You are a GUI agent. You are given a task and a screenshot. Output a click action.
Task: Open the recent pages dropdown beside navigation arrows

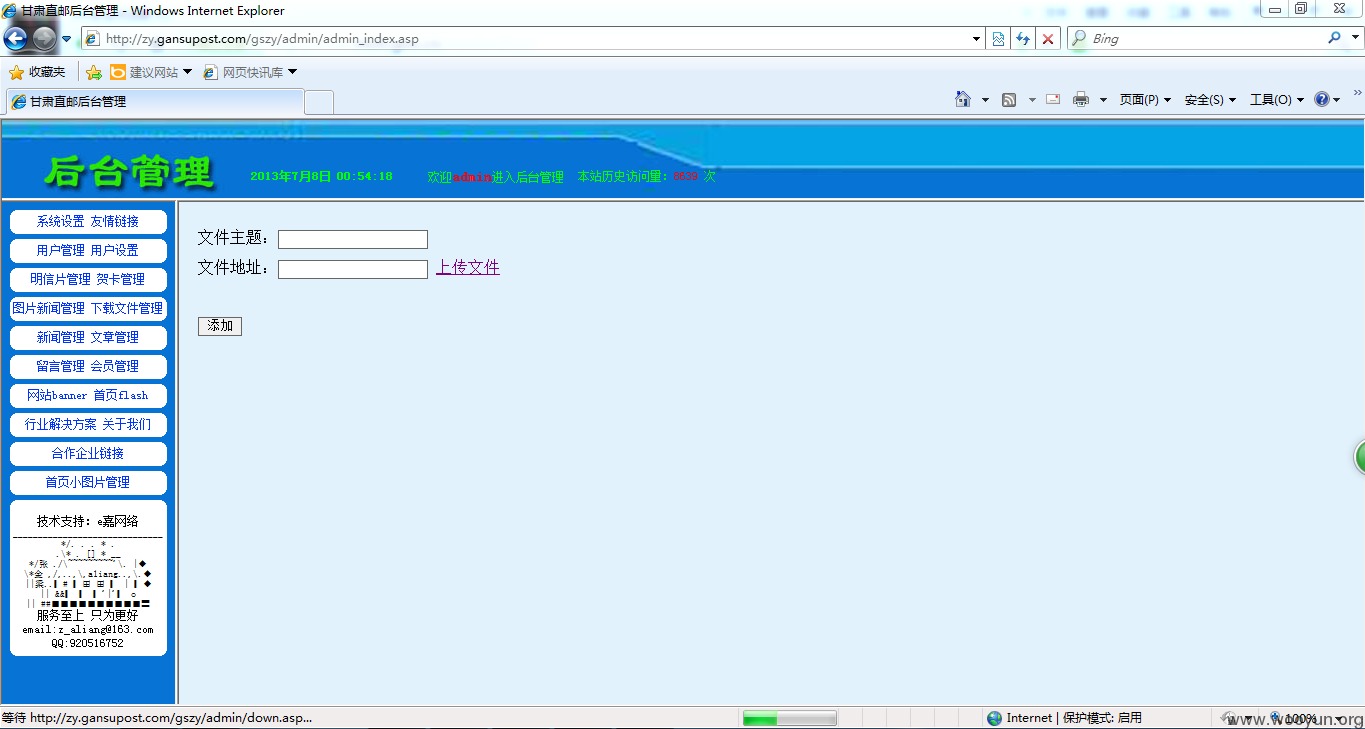[x=67, y=39]
